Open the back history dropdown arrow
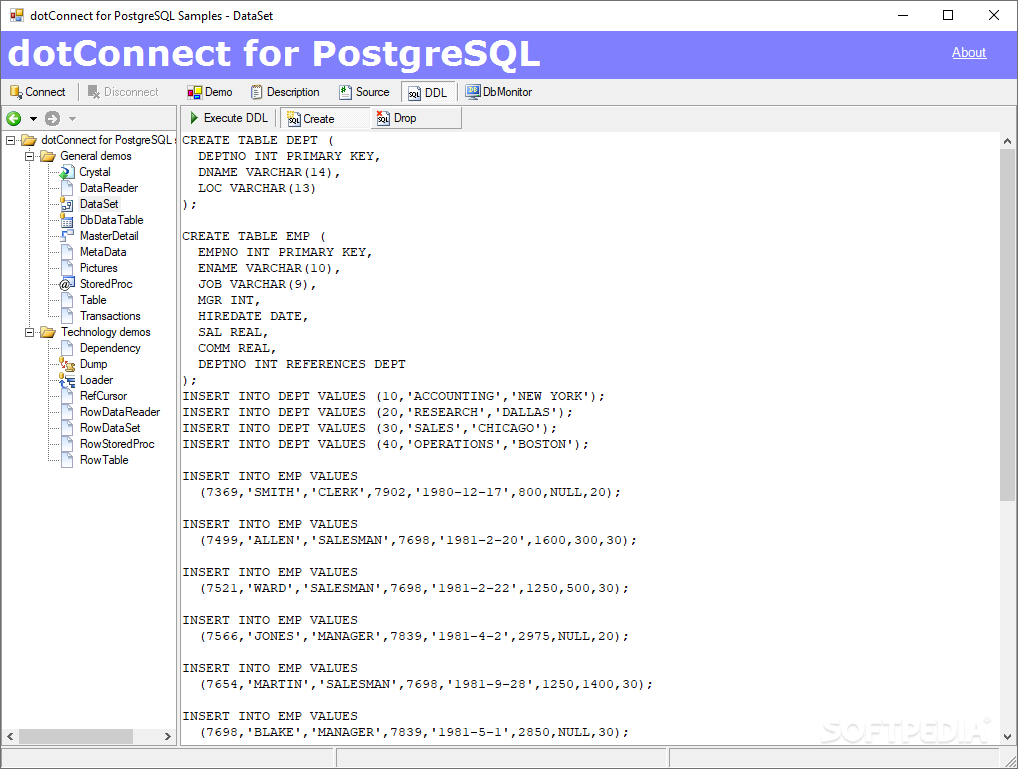 (x=33, y=119)
